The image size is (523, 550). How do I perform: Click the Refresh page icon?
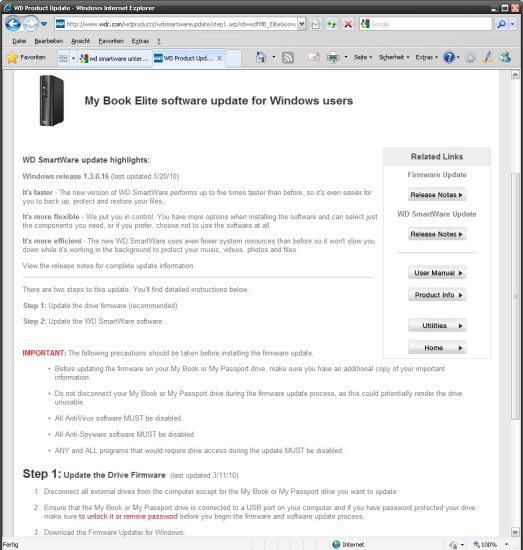click(331, 24)
